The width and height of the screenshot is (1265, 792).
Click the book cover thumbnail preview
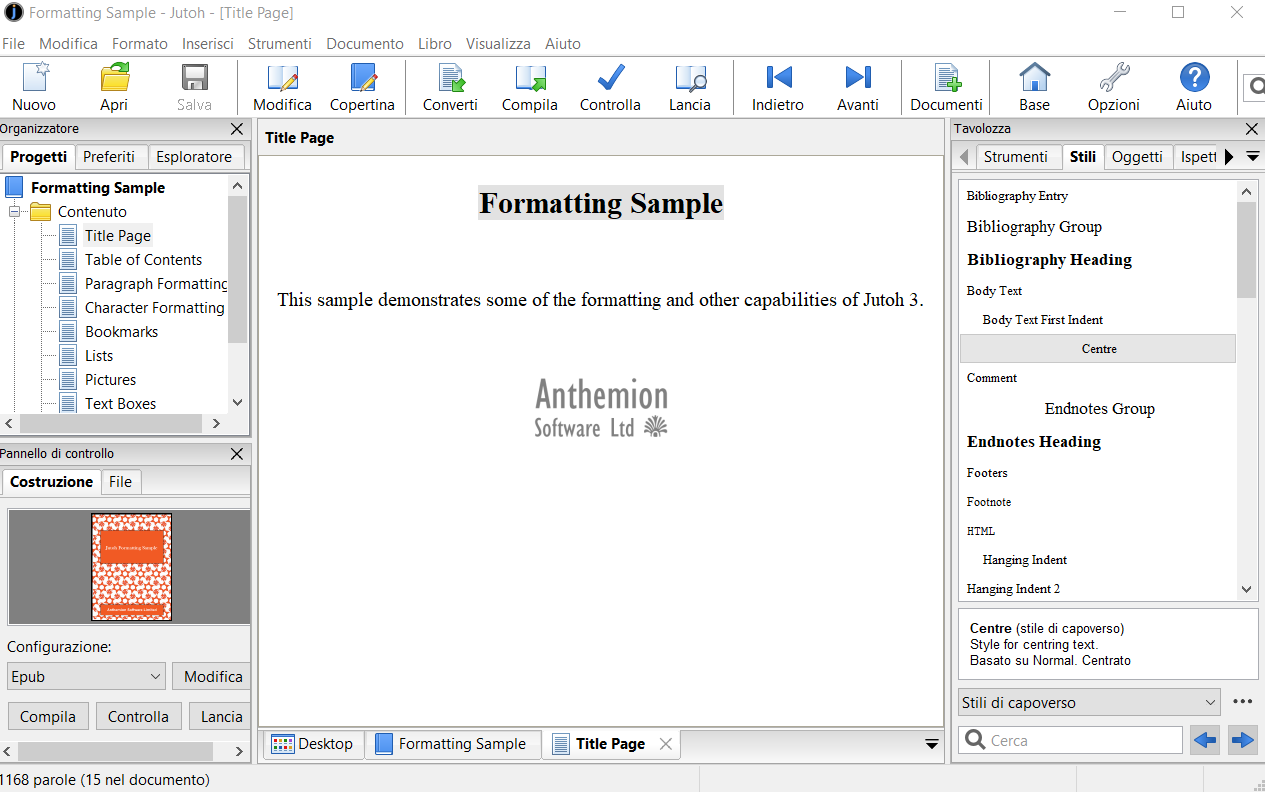click(x=131, y=567)
